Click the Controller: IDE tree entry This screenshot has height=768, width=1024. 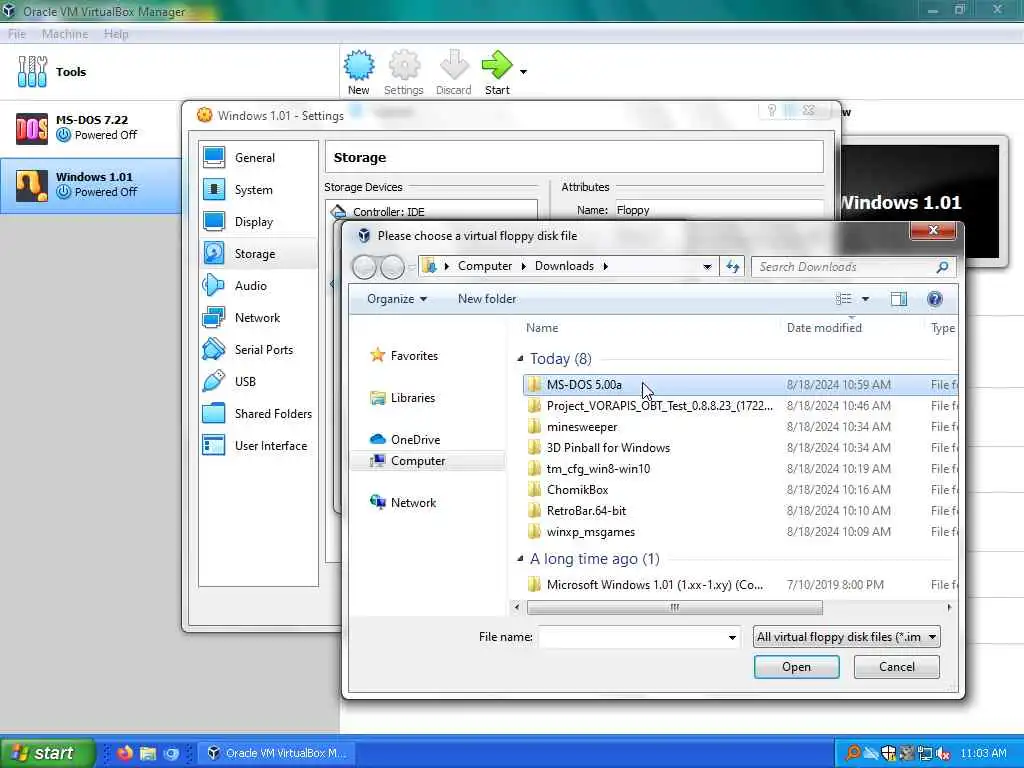(389, 212)
